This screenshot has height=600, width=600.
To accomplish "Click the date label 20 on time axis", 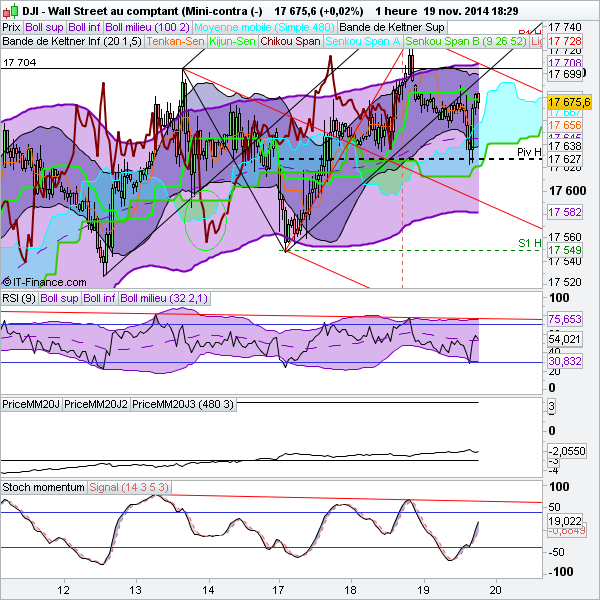I will [496, 590].
